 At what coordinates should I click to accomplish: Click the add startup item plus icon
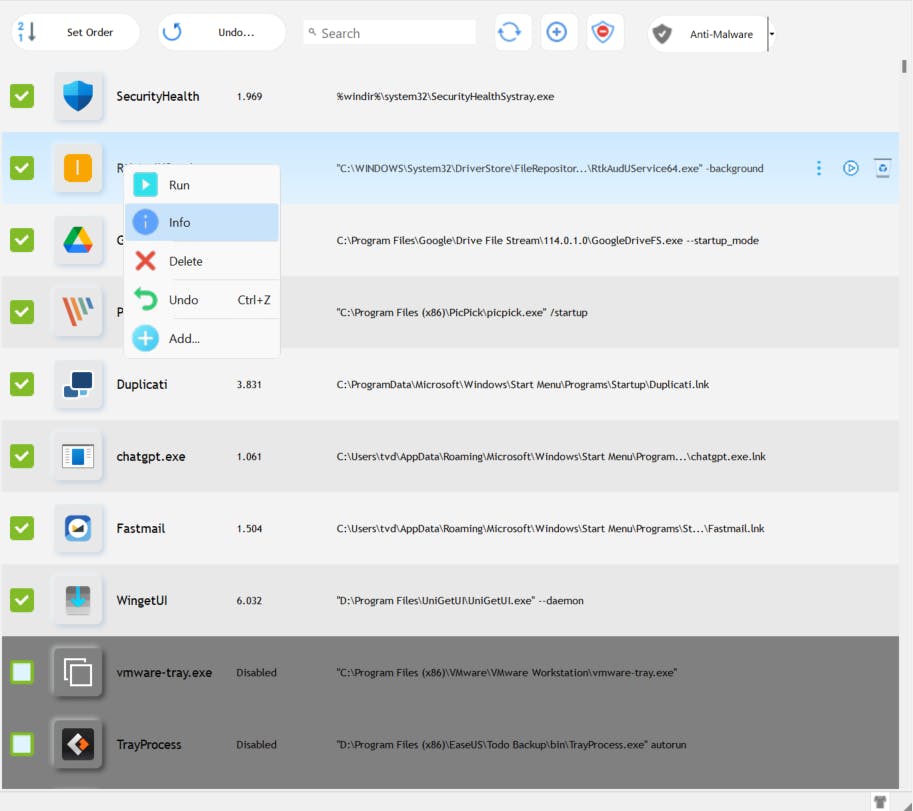557,32
